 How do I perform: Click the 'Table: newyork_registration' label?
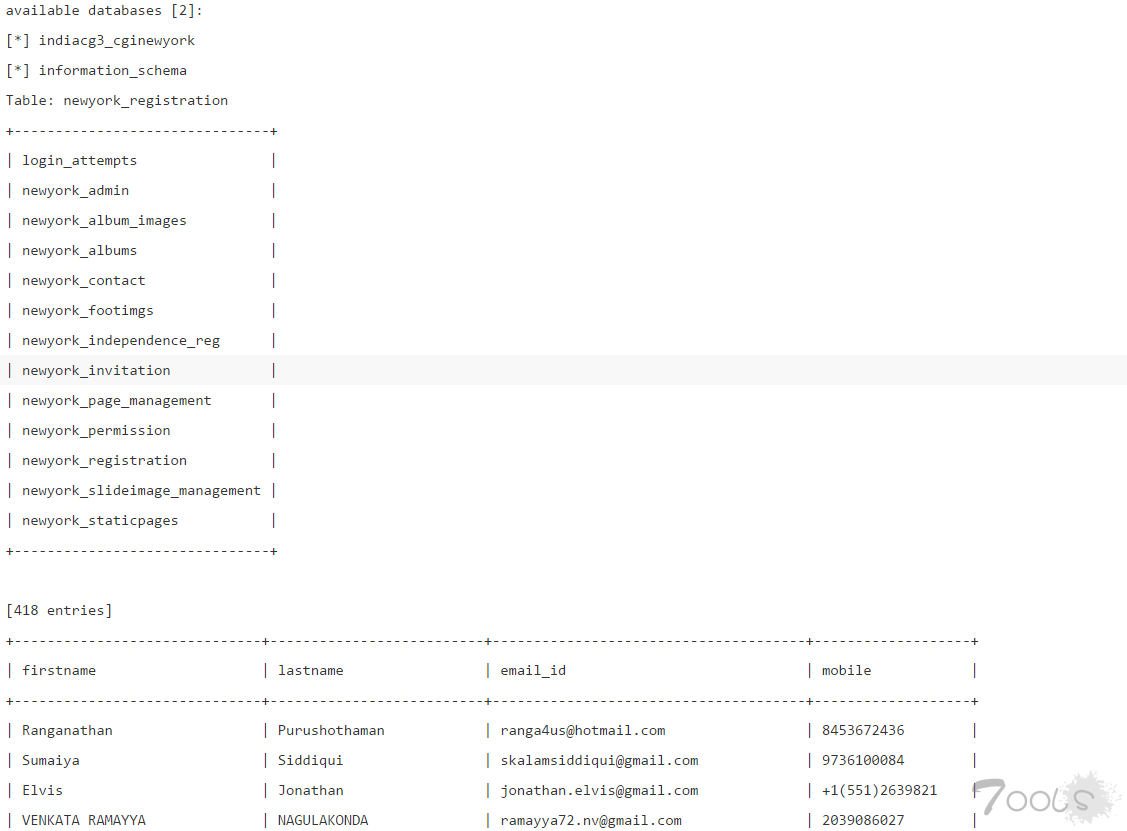[x=117, y=101]
